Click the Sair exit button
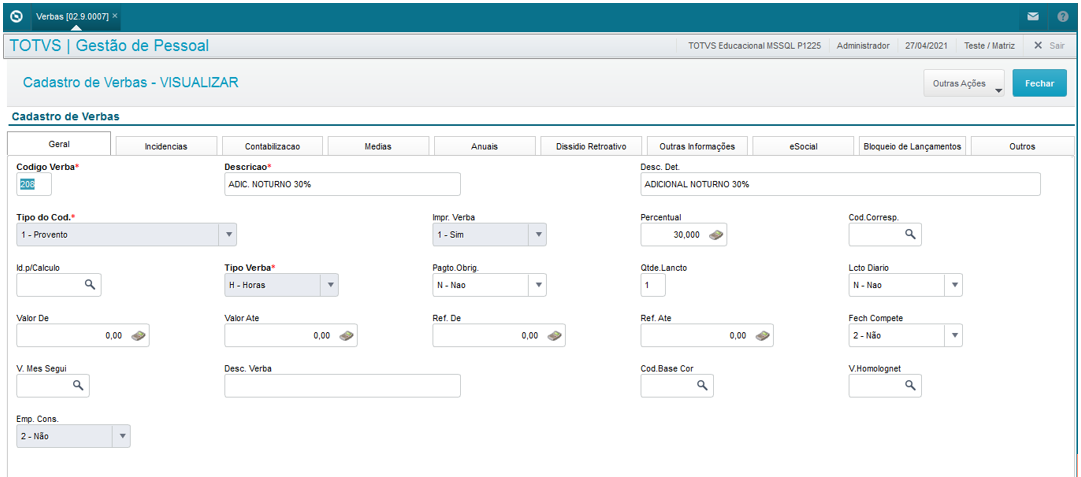The width and height of the screenshot is (1081, 477). [x=1049, y=45]
